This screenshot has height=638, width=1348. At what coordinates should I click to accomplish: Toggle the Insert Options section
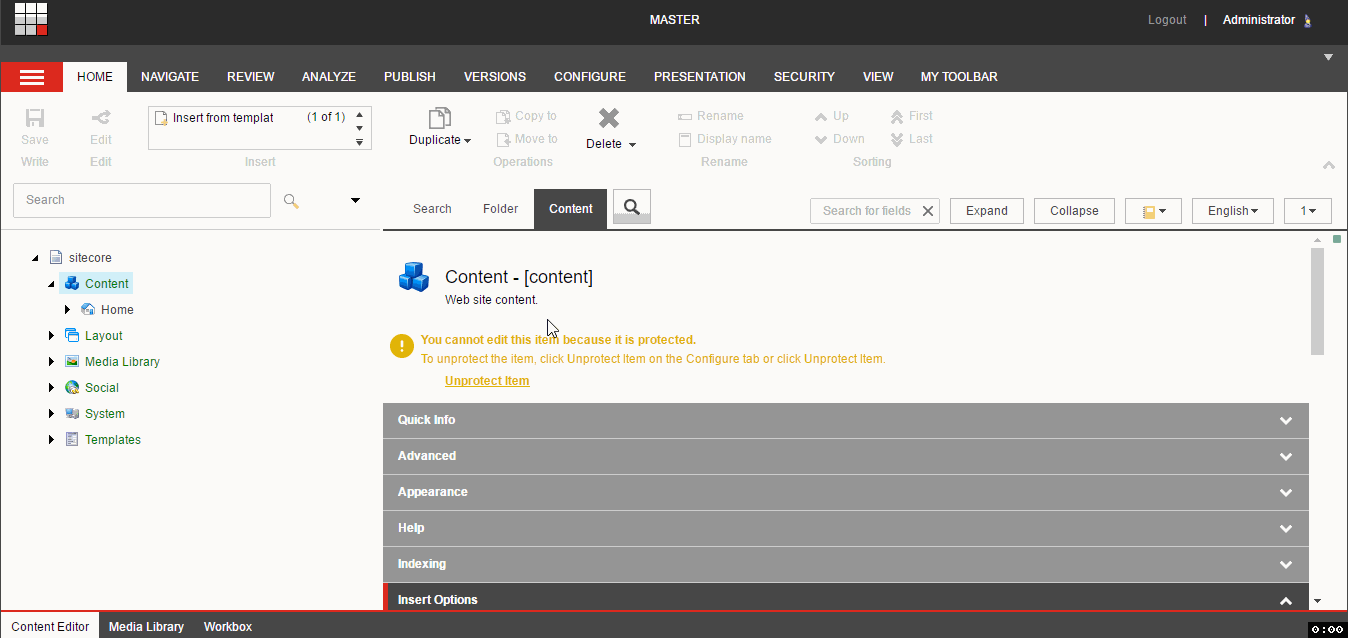(846, 600)
